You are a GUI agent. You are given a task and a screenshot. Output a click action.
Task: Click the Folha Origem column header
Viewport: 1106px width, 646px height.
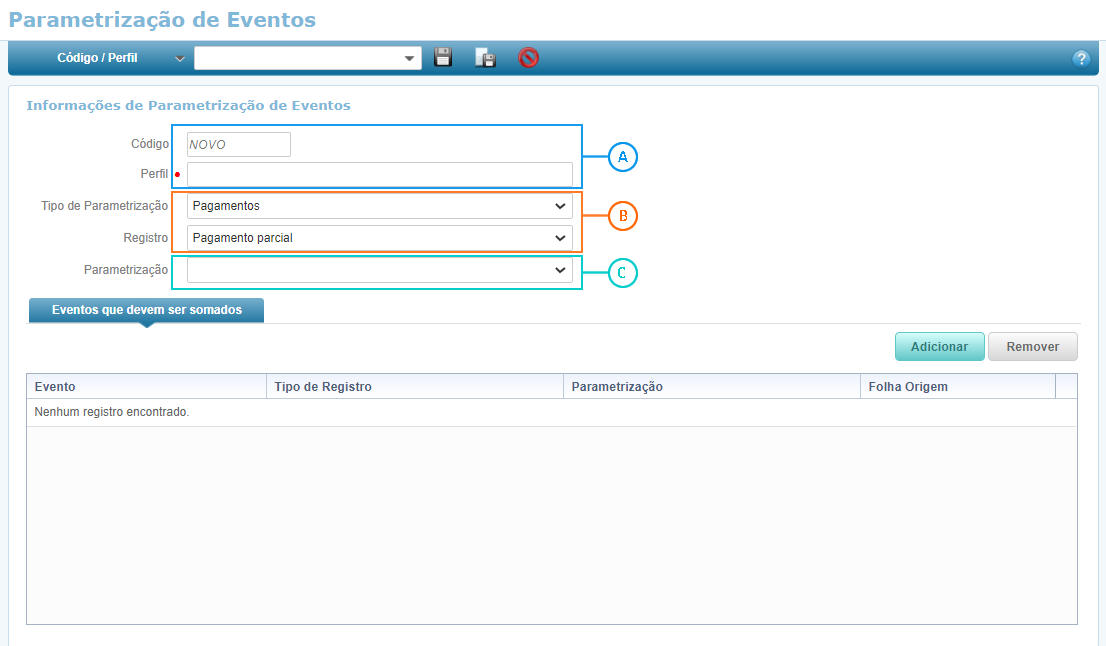[x=957, y=387]
